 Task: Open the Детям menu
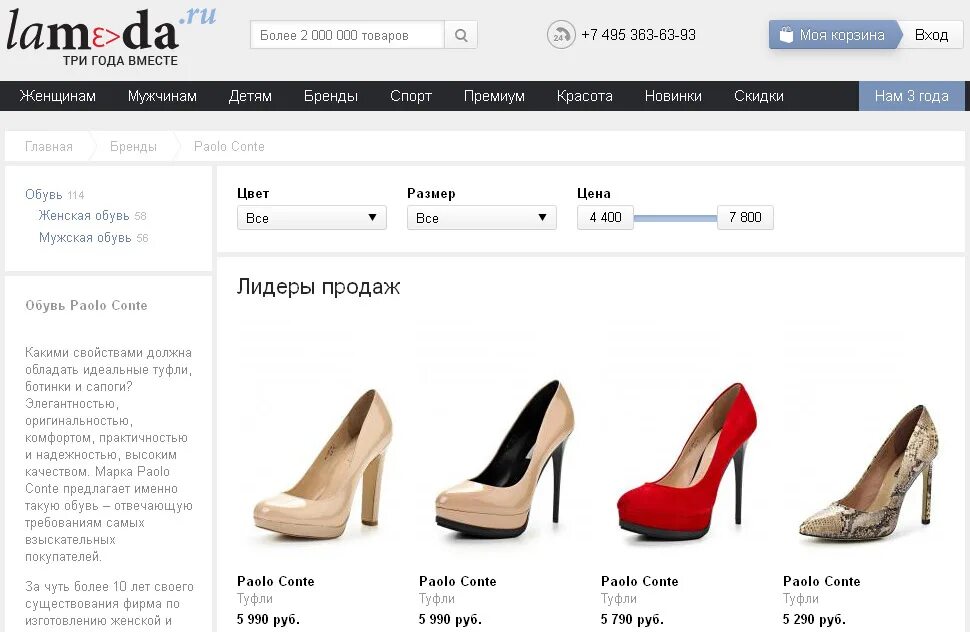(x=250, y=96)
